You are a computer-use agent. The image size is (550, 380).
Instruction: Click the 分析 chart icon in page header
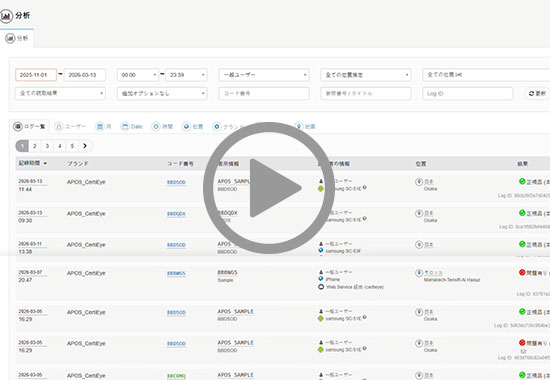coord(6,16)
